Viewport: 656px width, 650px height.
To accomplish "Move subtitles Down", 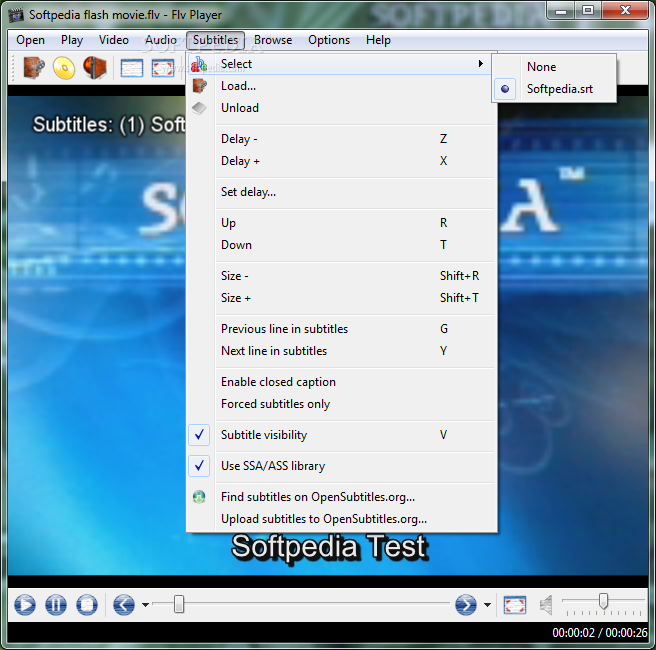I will tap(341, 245).
